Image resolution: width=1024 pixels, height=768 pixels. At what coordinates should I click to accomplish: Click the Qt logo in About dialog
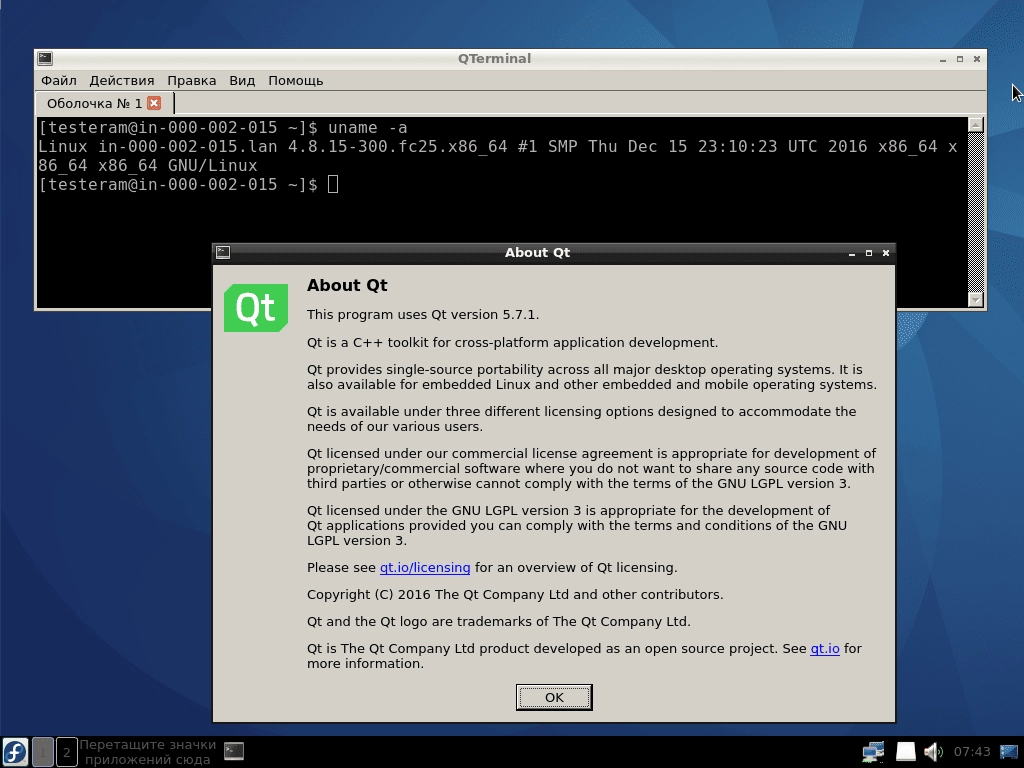coord(256,308)
